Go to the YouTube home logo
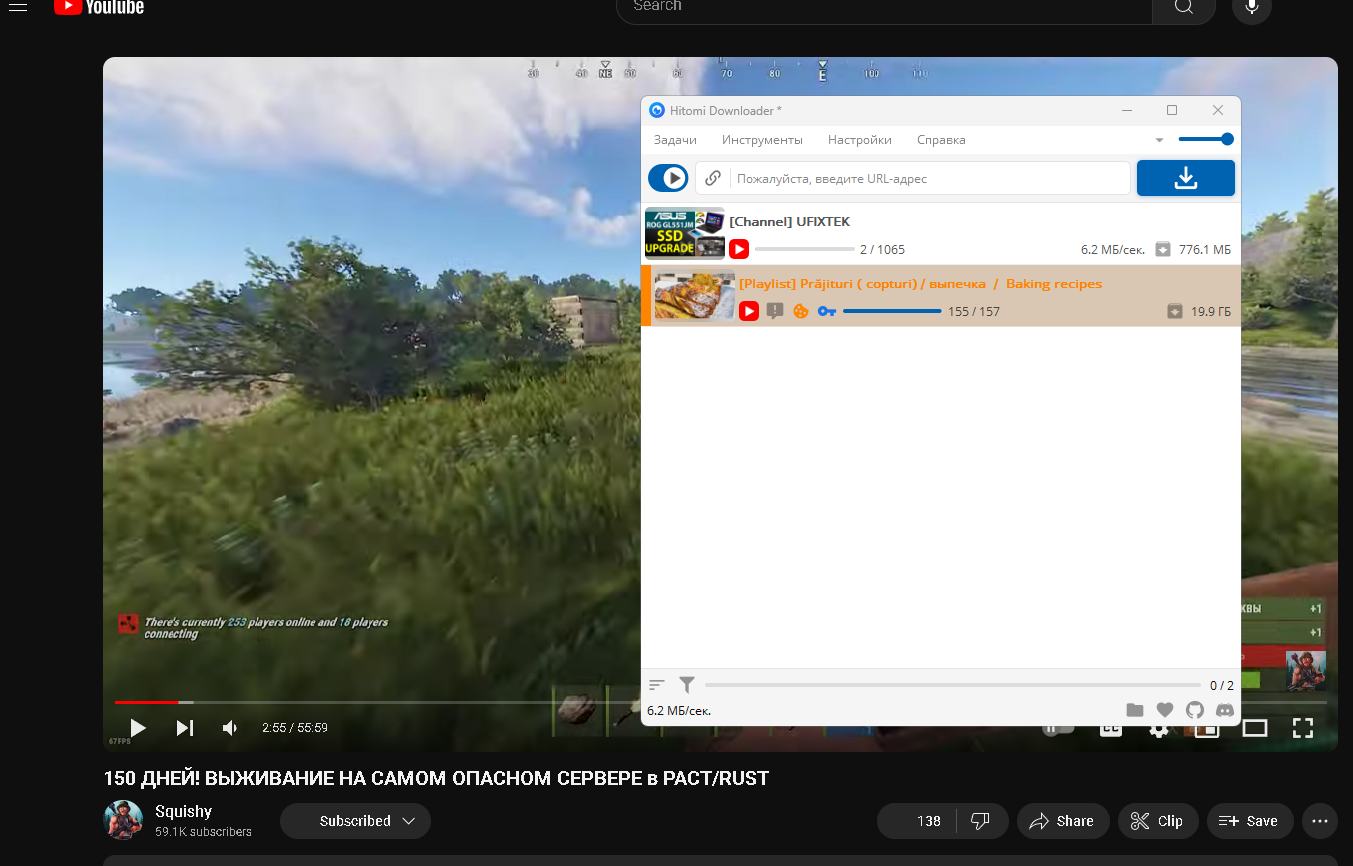 pos(99,6)
